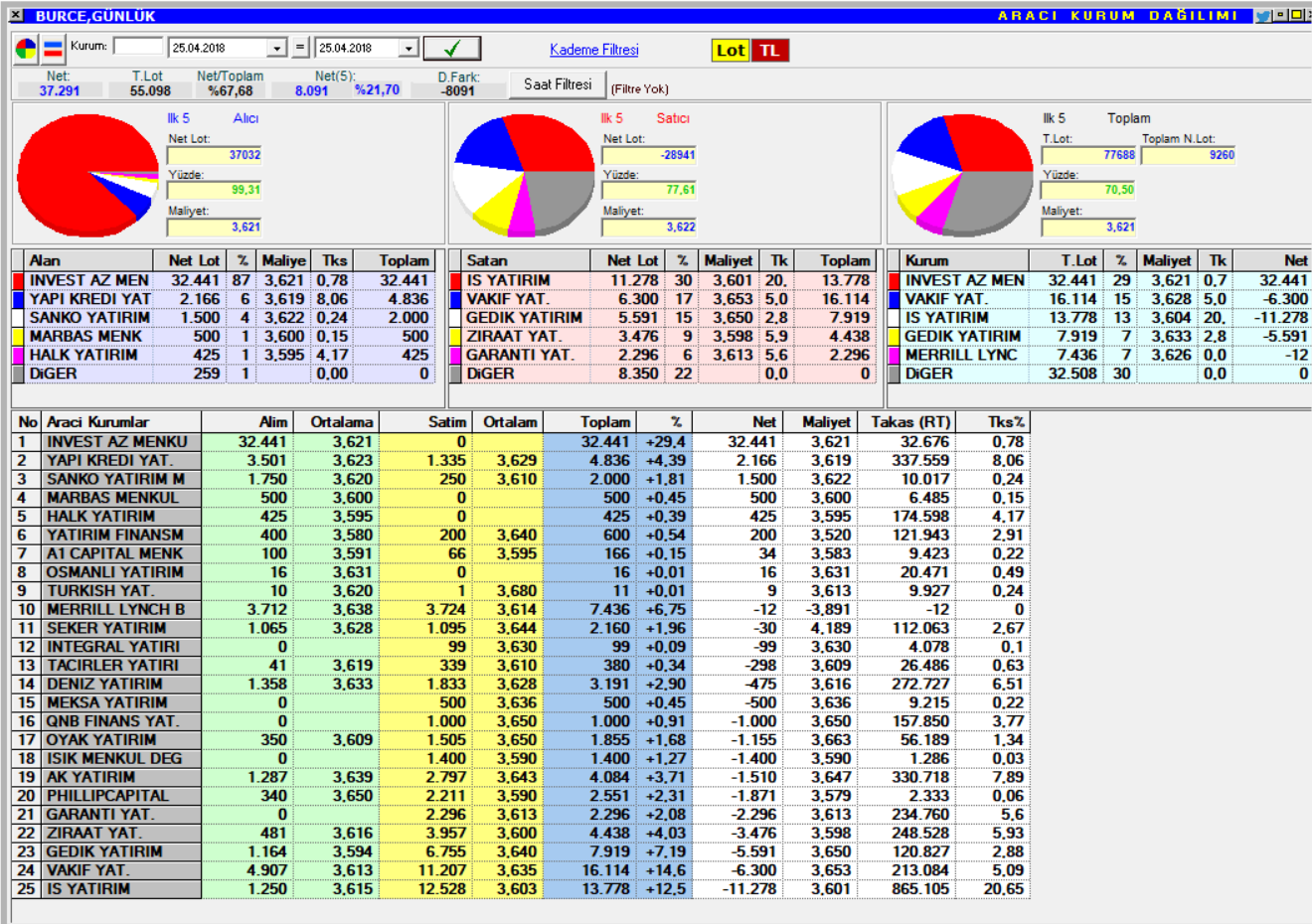This screenshot has height=924, width=1312.
Task: Click magenta swatch beside HALK YATIRIM
Action: [x=18, y=355]
